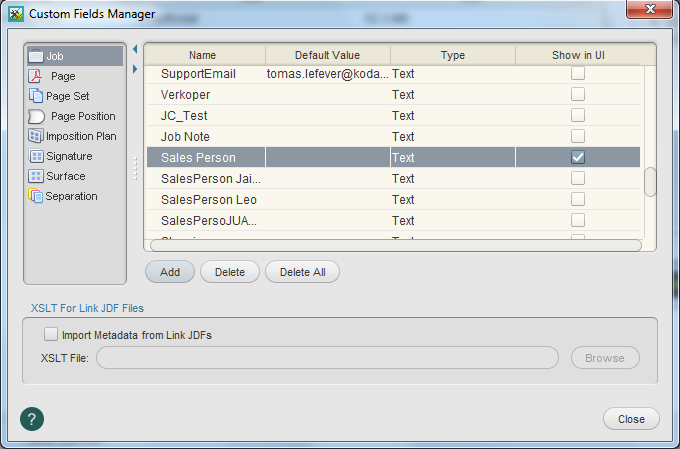Click the Page PDF icon in sidebar
This screenshot has height=449, width=680.
click(x=36, y=76)
